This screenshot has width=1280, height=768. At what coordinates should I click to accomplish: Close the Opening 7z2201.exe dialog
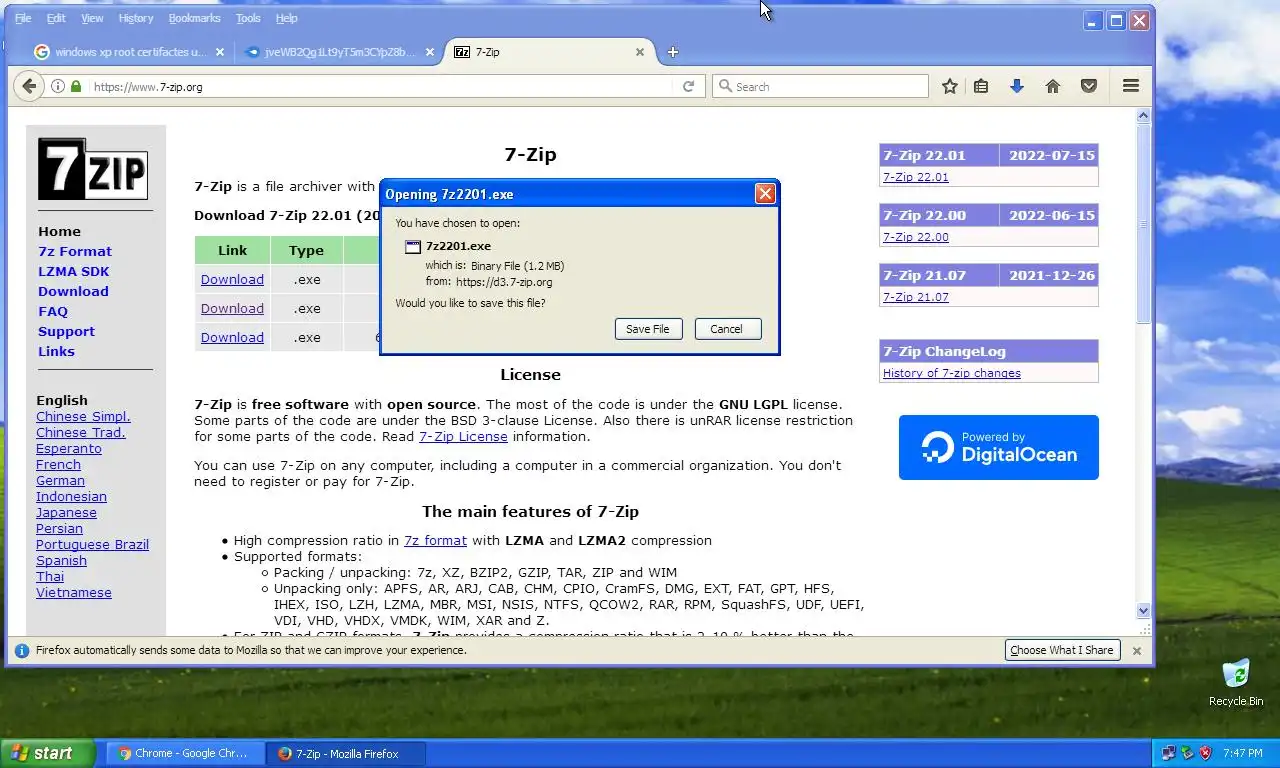(765, 194)
